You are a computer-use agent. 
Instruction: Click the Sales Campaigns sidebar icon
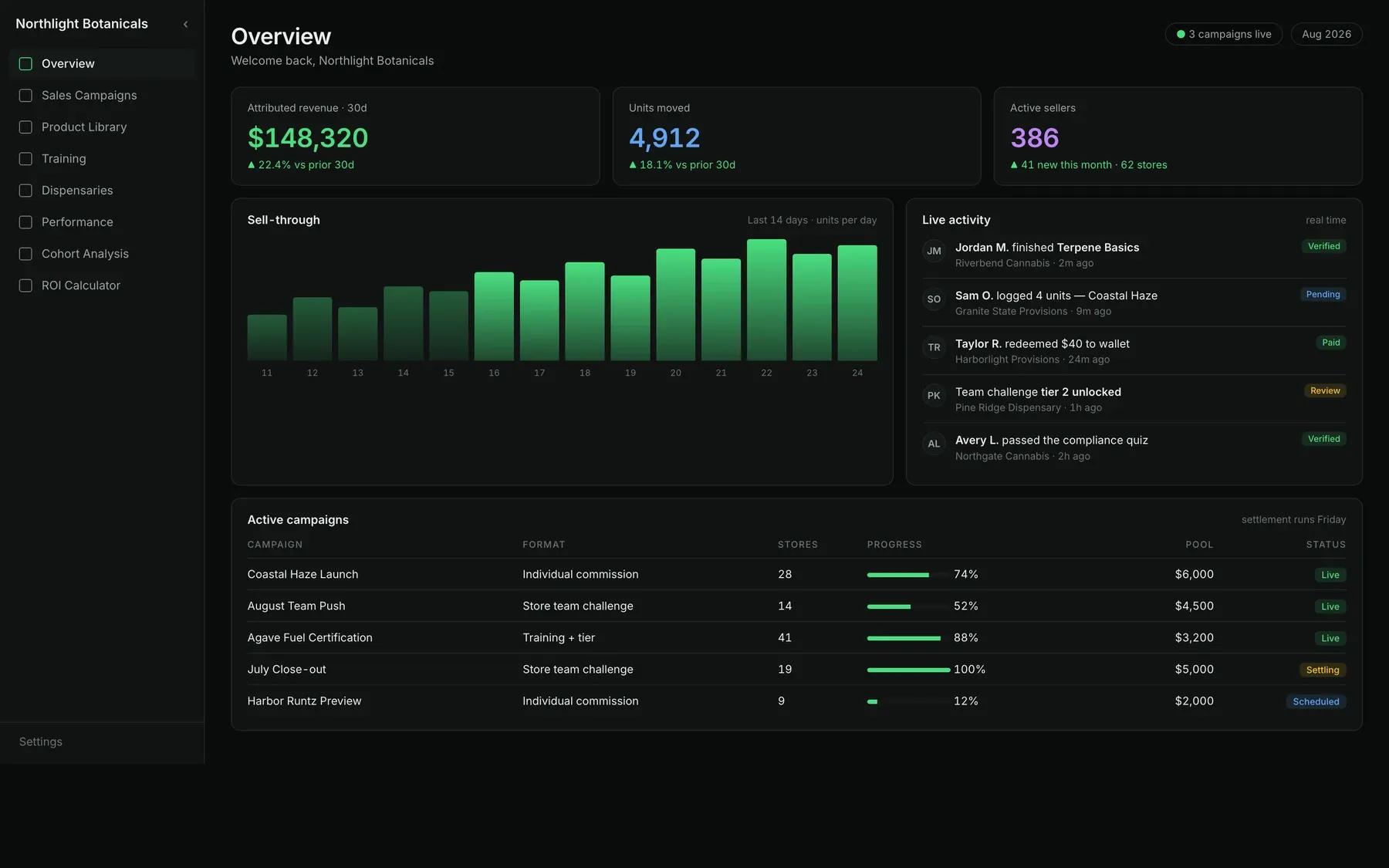point(25,96)
